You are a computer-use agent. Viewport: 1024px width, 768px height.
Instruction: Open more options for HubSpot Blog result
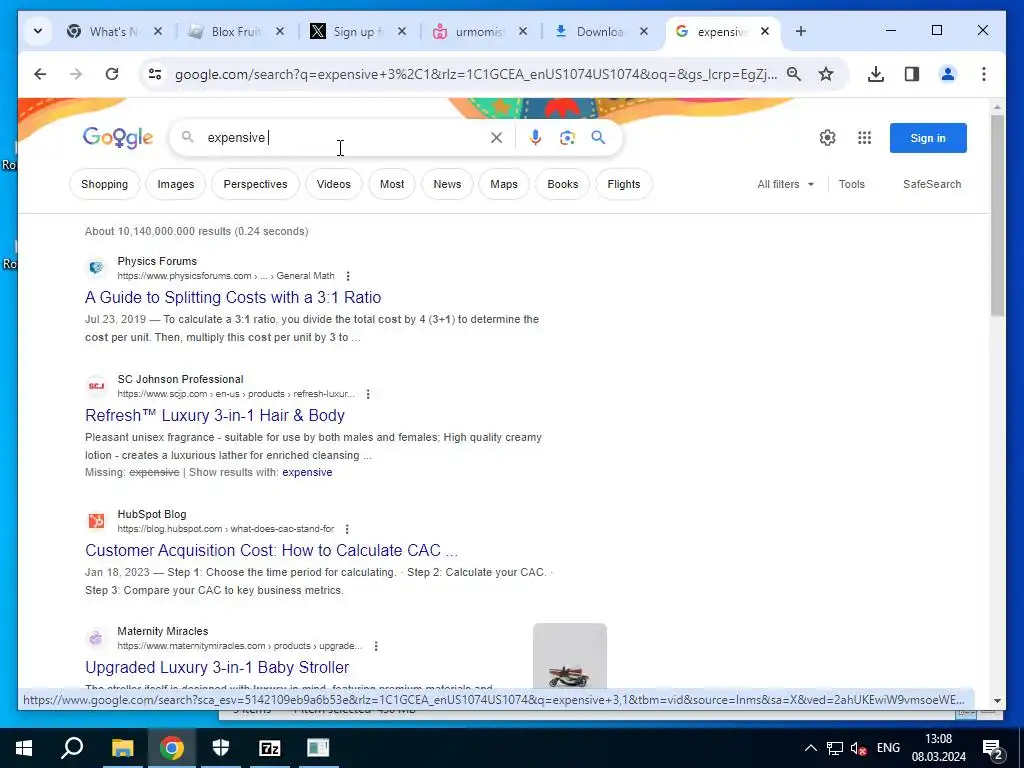tap(347, 529)
